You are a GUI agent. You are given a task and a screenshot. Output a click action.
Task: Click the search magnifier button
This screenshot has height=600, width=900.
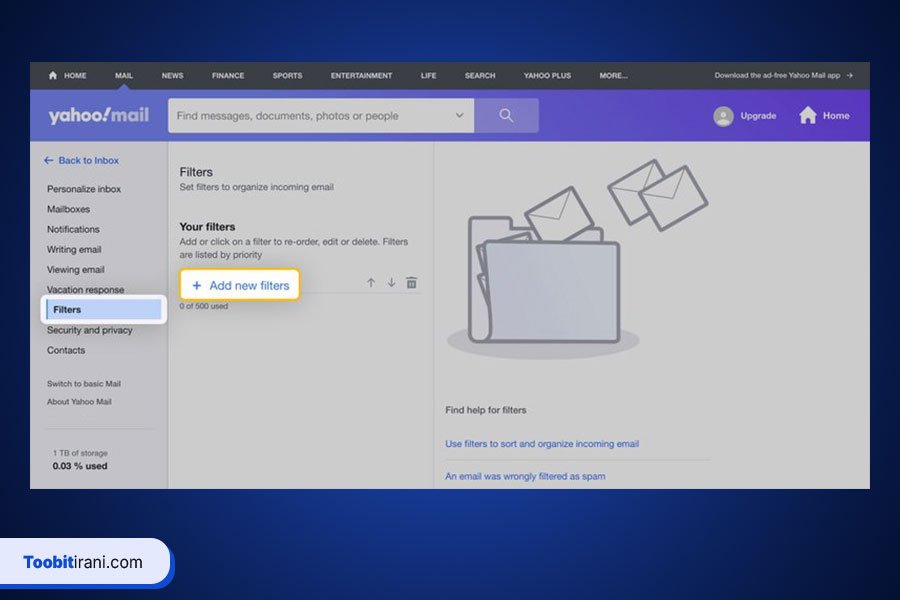coord(506,116)
